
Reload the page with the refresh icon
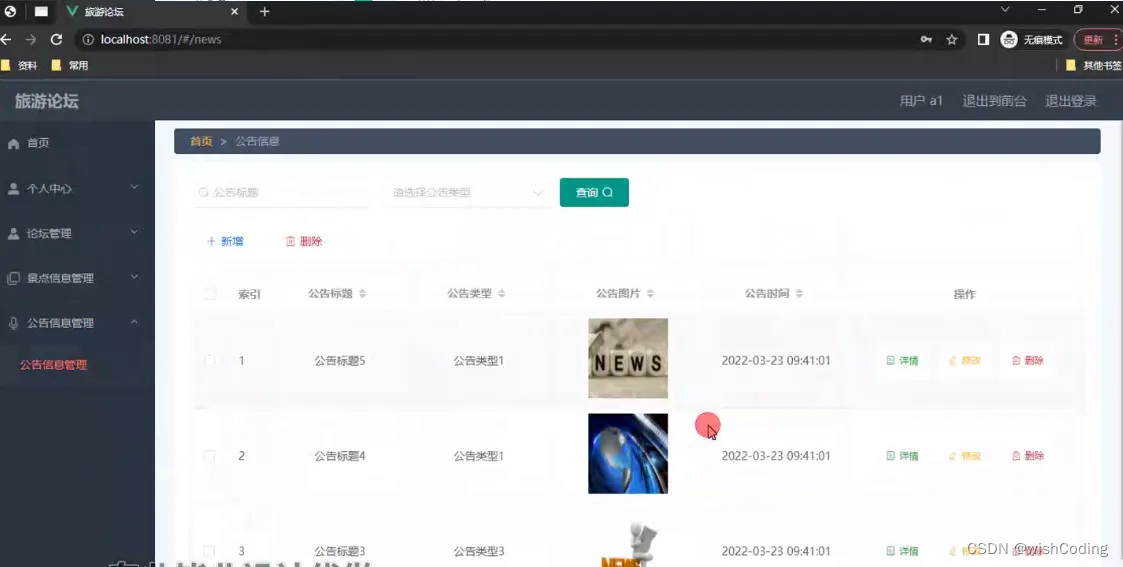click(x=56, y=39)
